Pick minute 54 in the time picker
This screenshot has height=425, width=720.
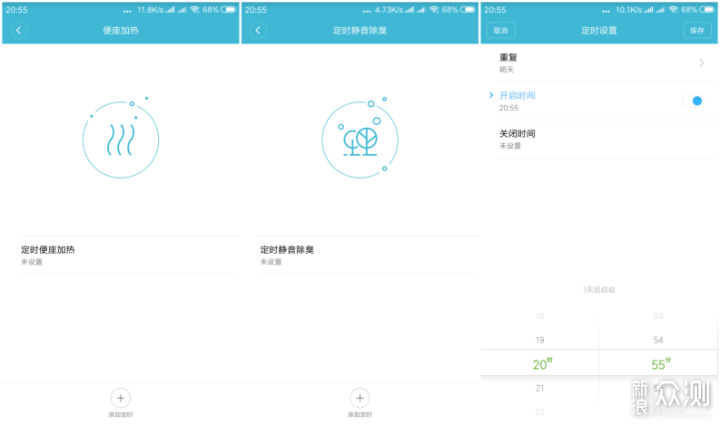[x=658, y=340]
